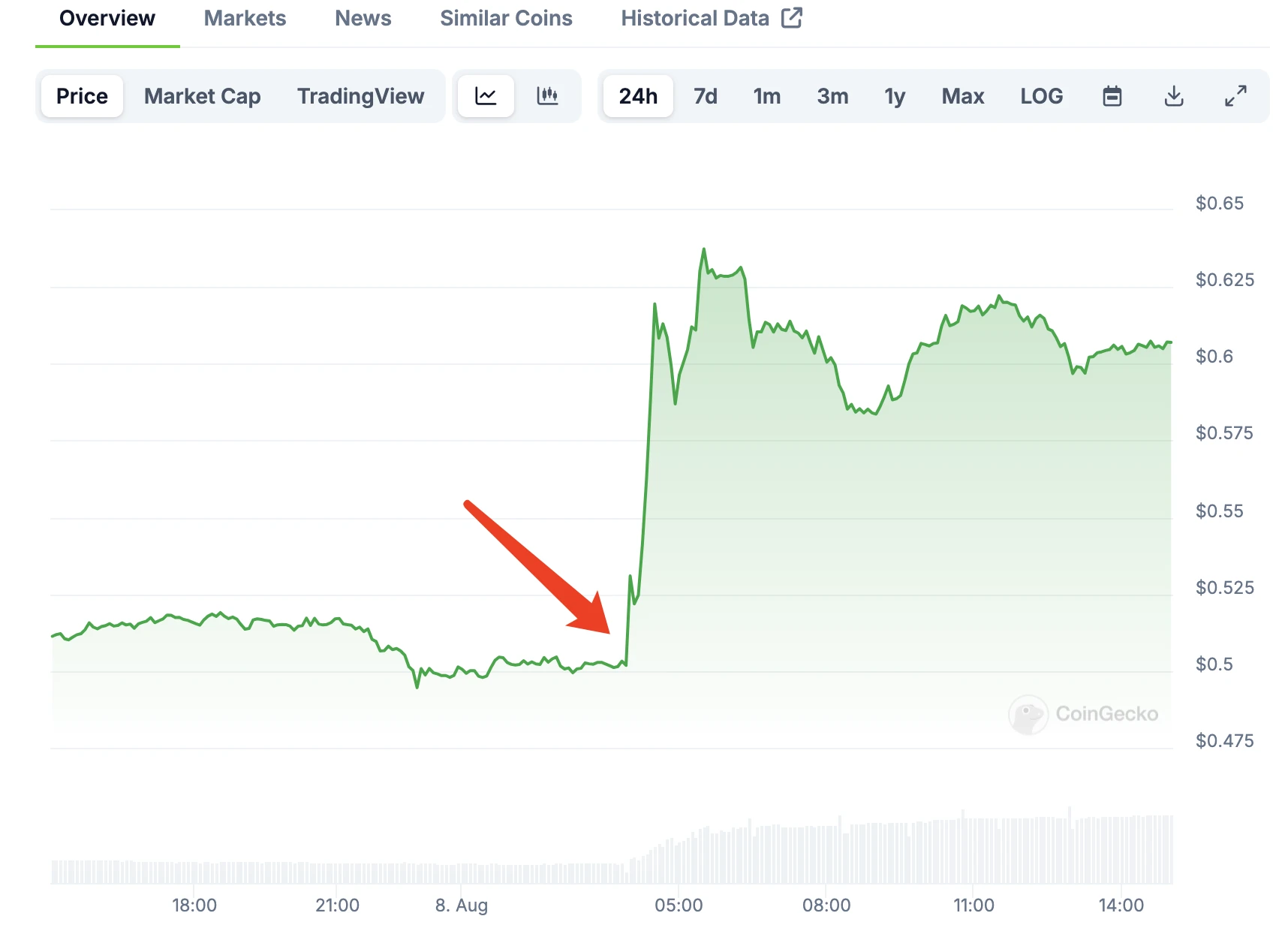Toggle the LOG scale option

click(1041, 96)
